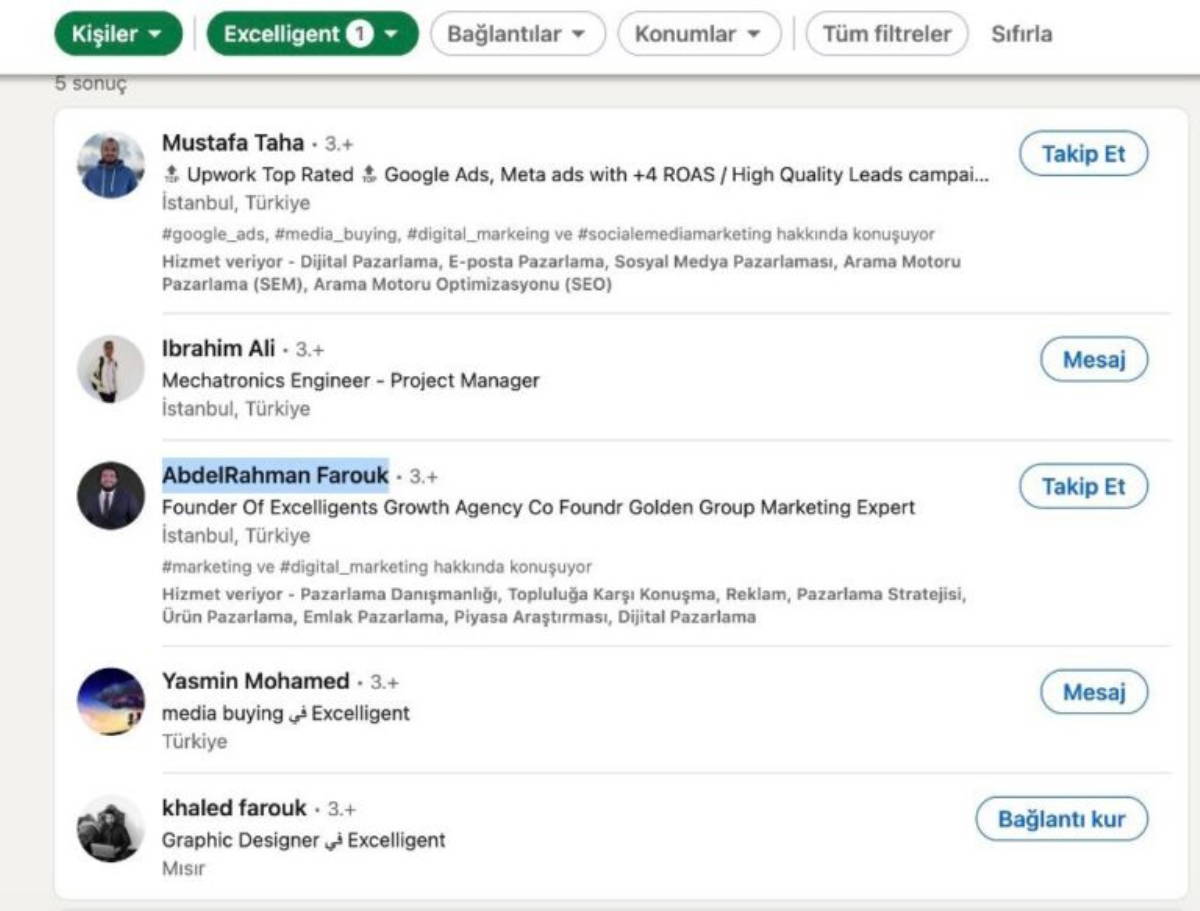Screen dimensions: 1200x911
Task: Open Mustafa Taha's profile photo
Action: pyautogui.click(x=111, y=165)
